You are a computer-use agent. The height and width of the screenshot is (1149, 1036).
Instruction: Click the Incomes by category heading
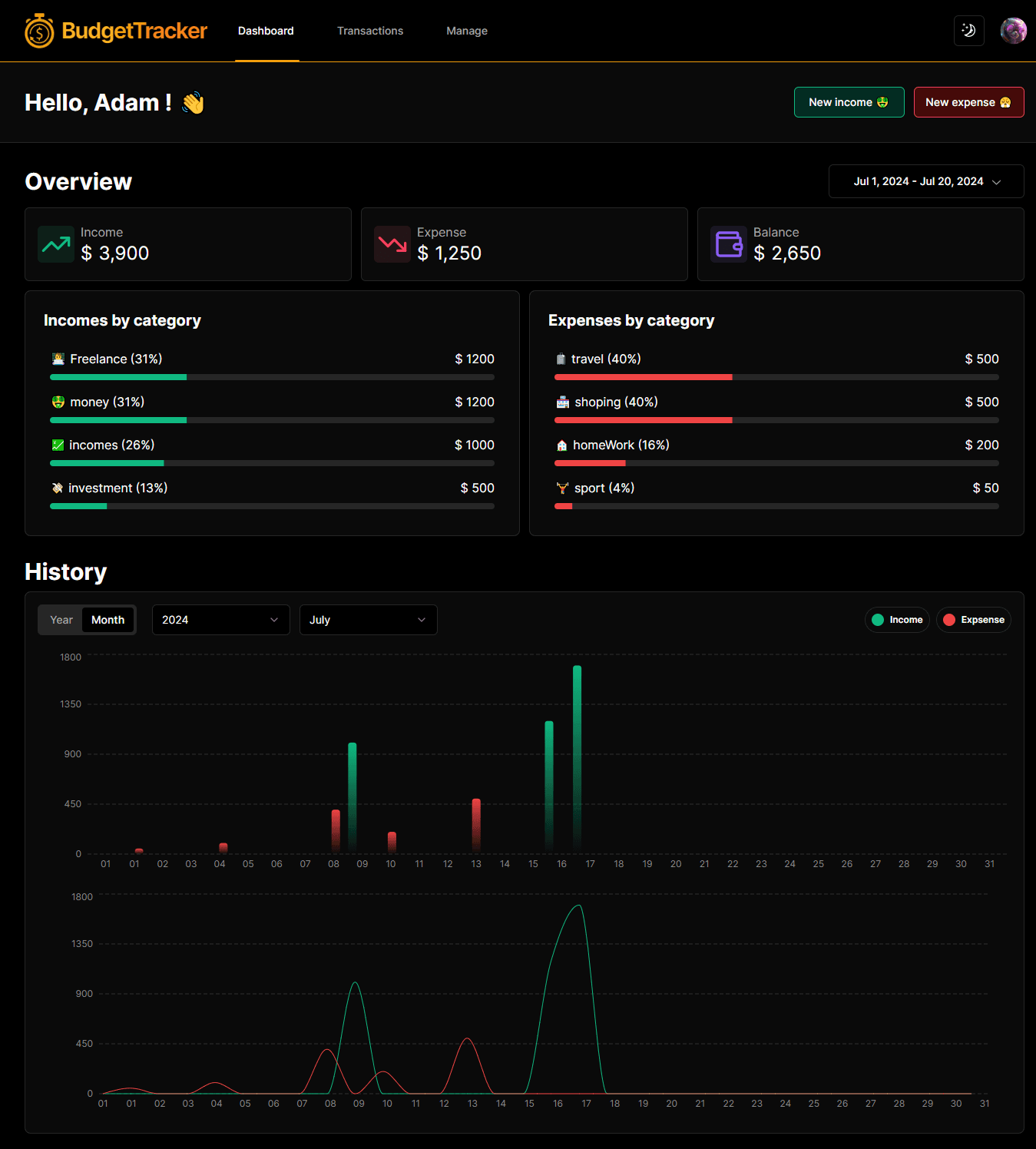pos(122,320)
